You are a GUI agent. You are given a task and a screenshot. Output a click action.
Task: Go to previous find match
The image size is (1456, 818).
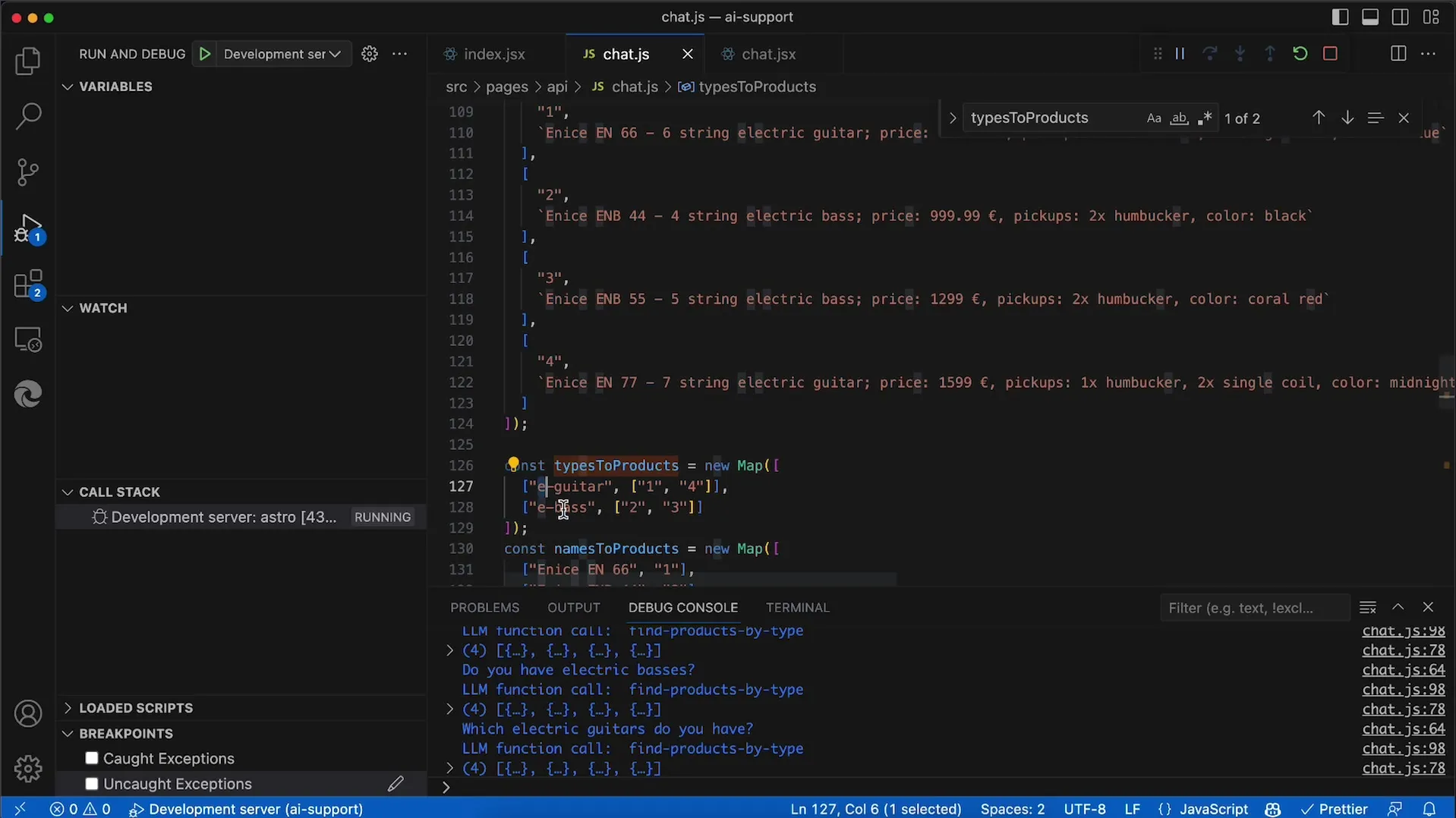tap(1319, 118)
